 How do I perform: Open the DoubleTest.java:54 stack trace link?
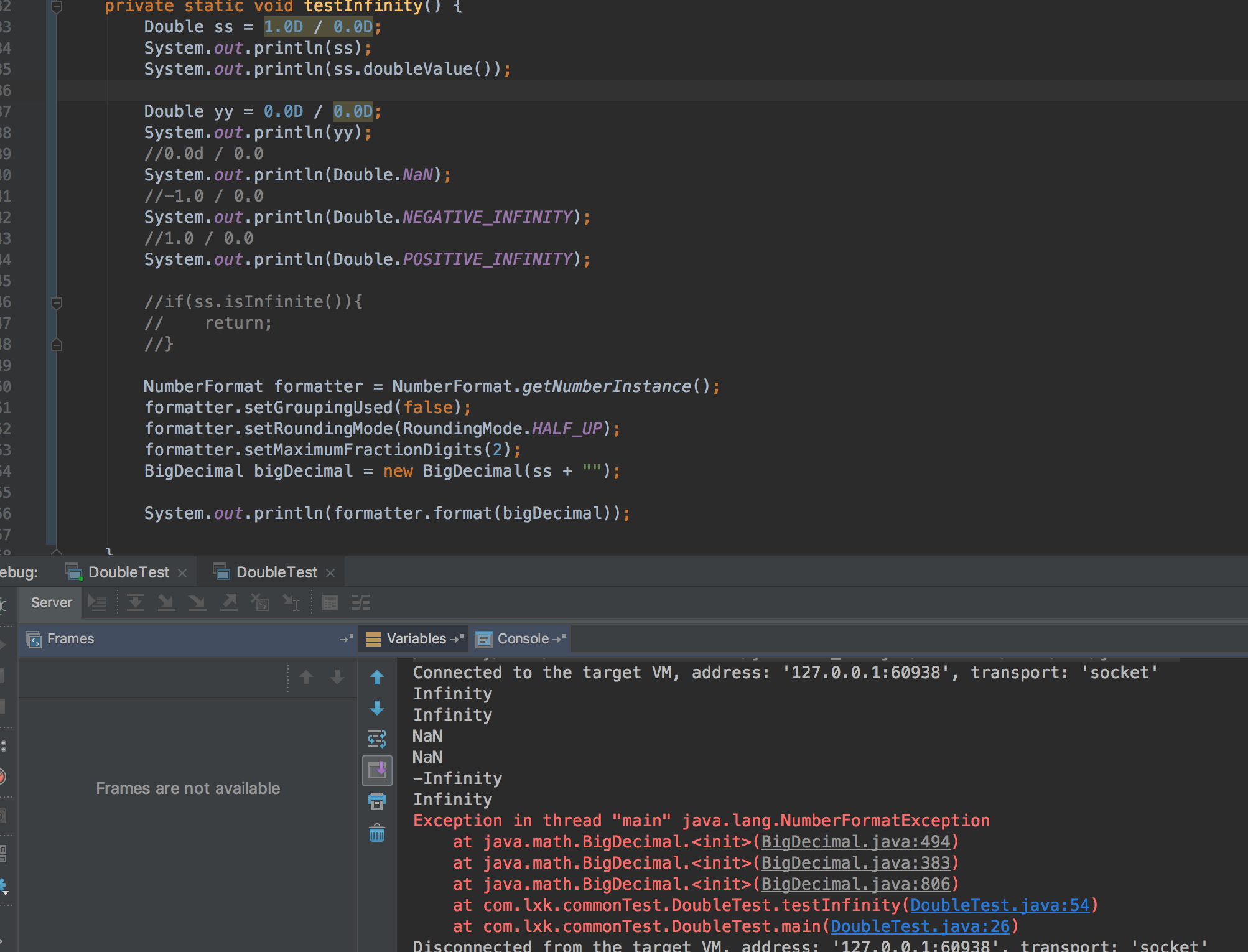tap(1000, 905)
